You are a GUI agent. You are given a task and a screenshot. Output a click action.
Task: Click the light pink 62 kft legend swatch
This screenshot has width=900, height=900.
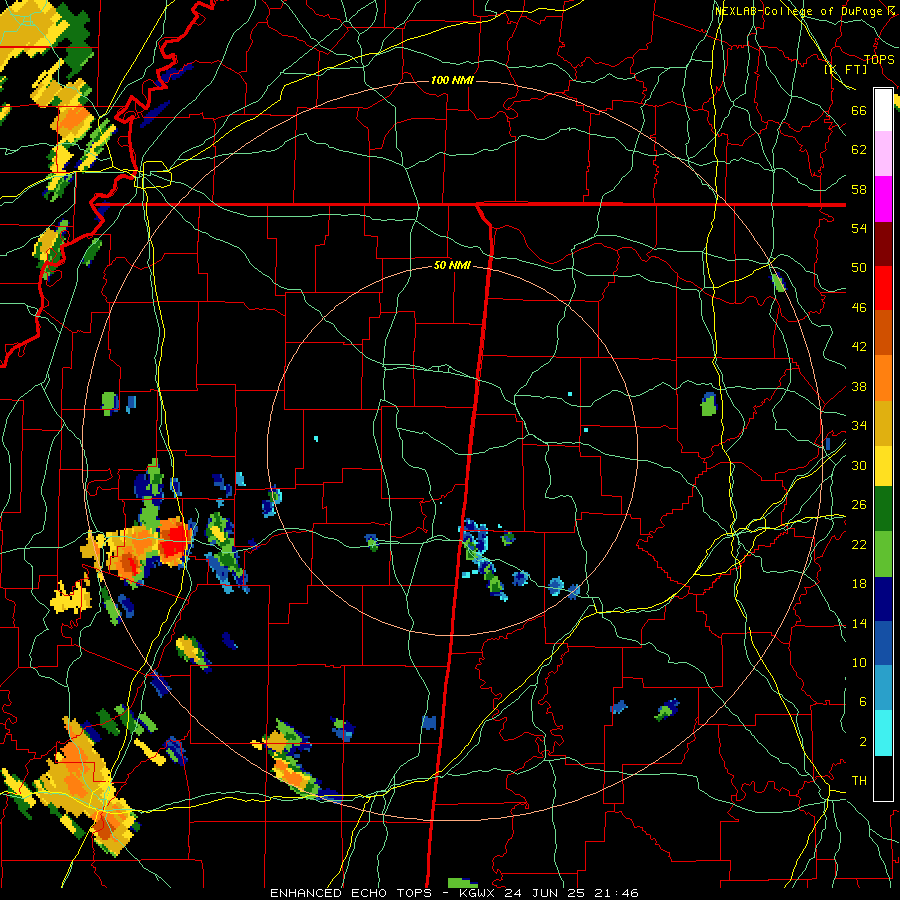[x=883, y=154]
